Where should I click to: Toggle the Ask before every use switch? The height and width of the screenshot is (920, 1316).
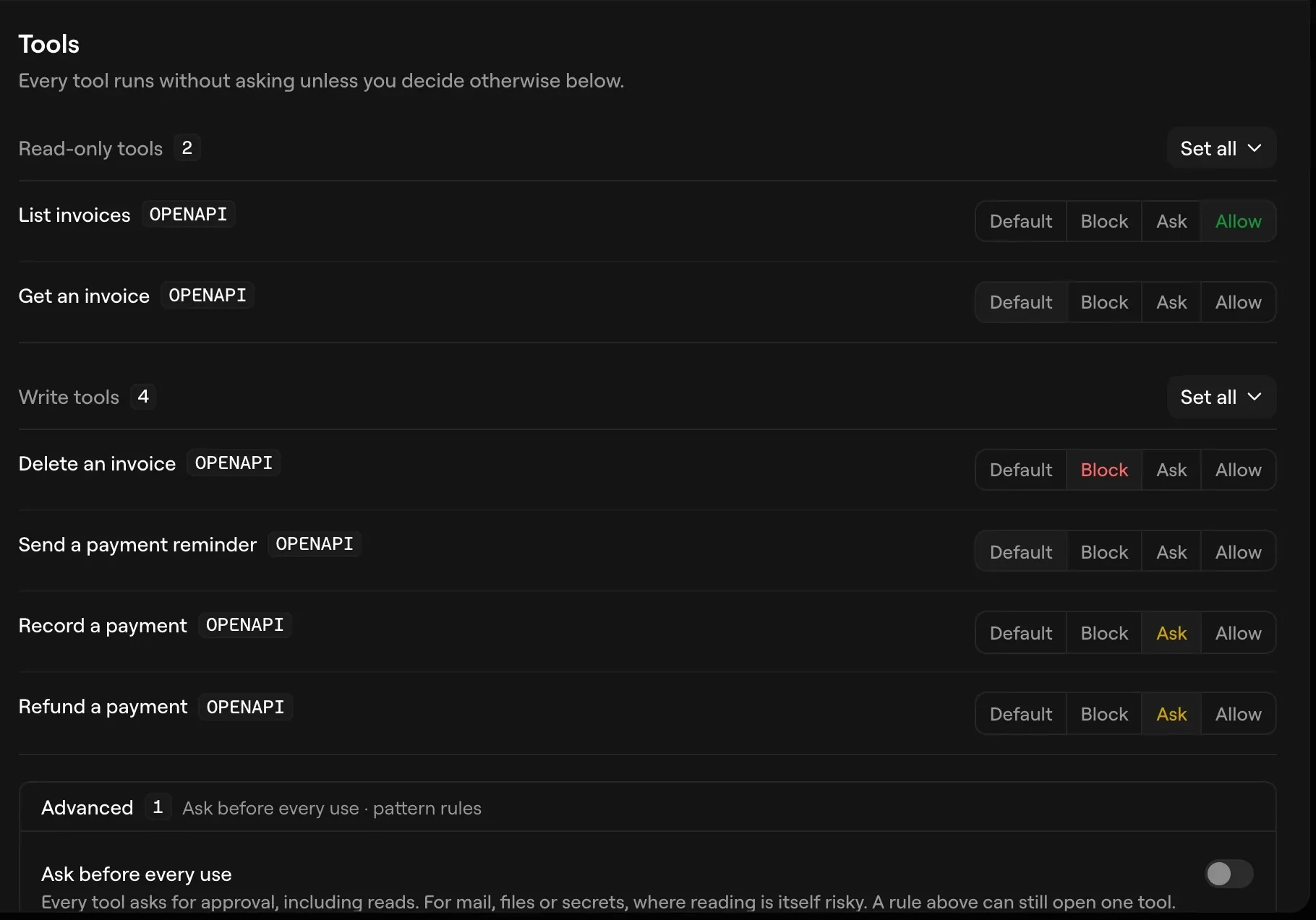click(1229, 874)
